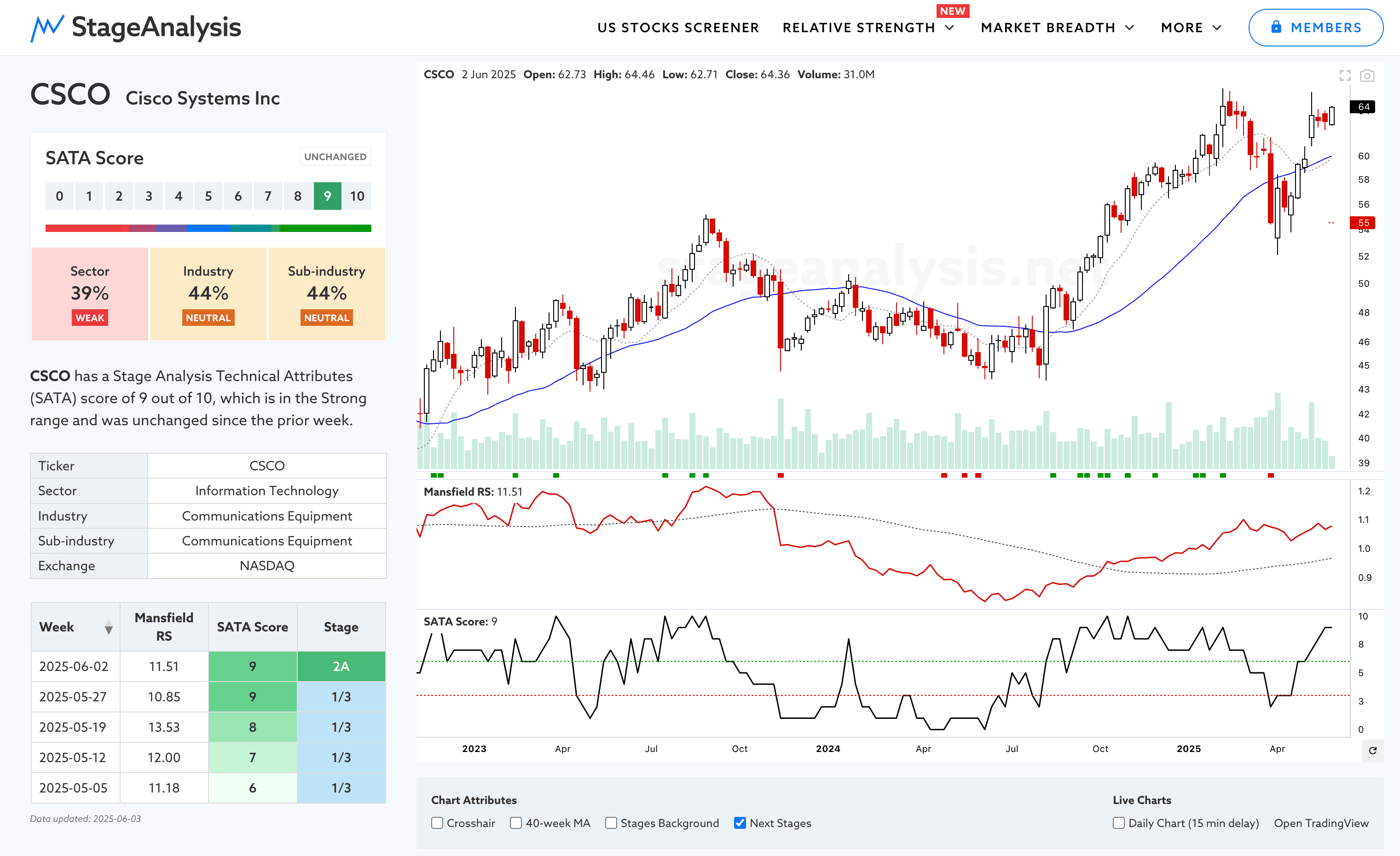This screenshot has width=1400, height=856.
Task: Open TradingView live chart link
Action: (x=1321, y=823)
